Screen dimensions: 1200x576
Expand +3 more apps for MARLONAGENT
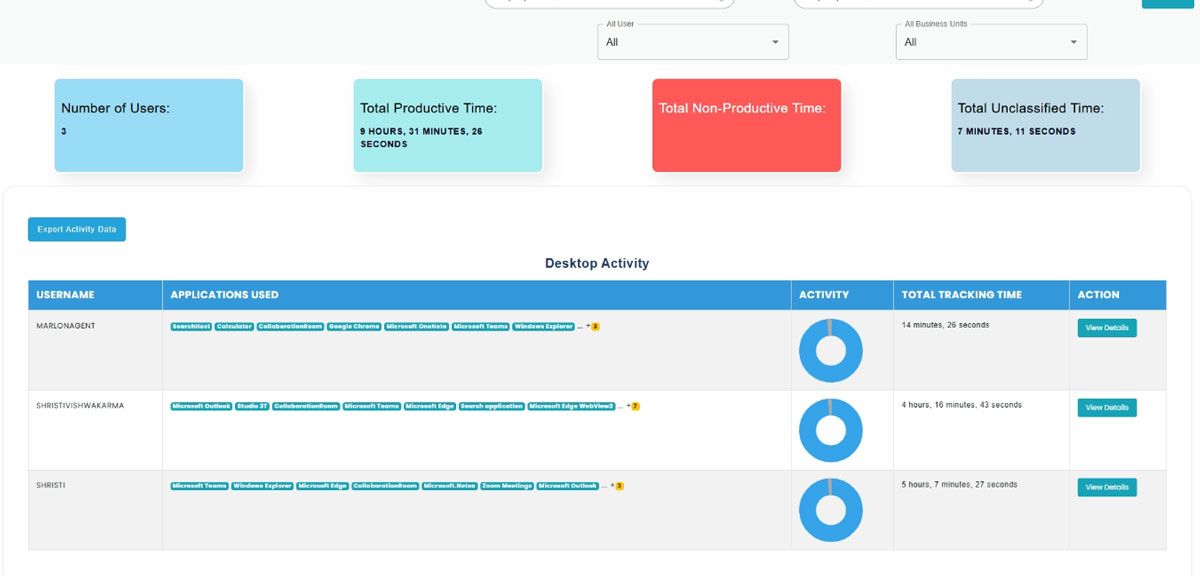click(x=594, y=327)
